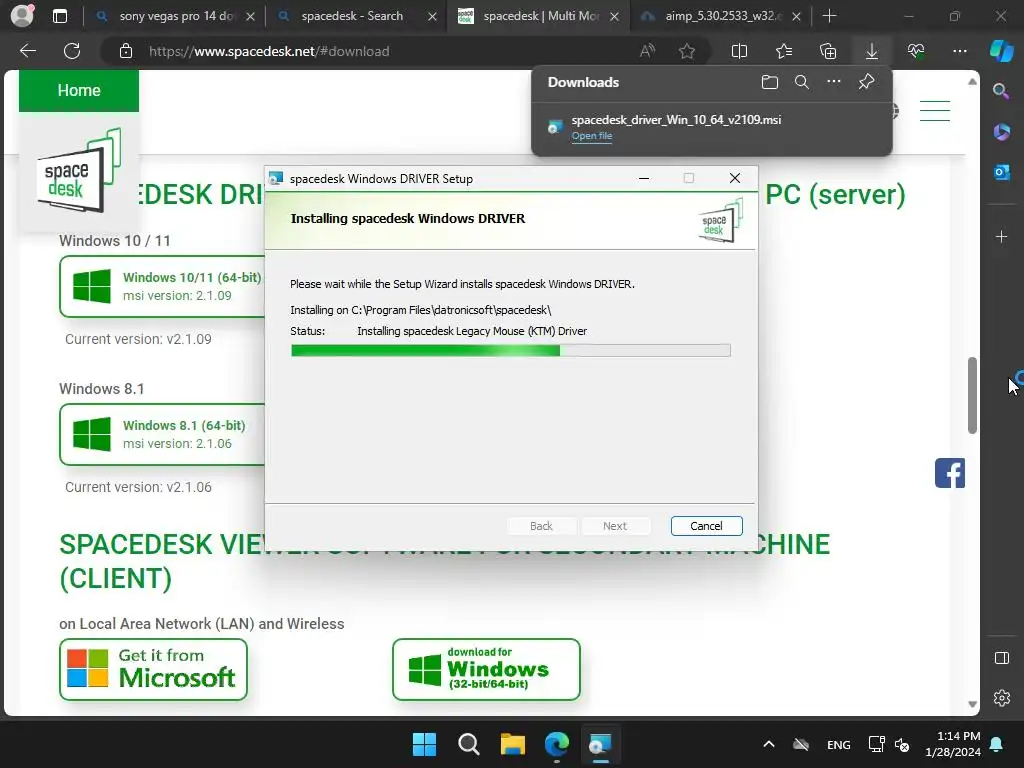Image resolution: width=1024 pixels, height=768 pixels.
Task: Click the page vertical scrollbar thumb
Action: click(x=972, y=395)
